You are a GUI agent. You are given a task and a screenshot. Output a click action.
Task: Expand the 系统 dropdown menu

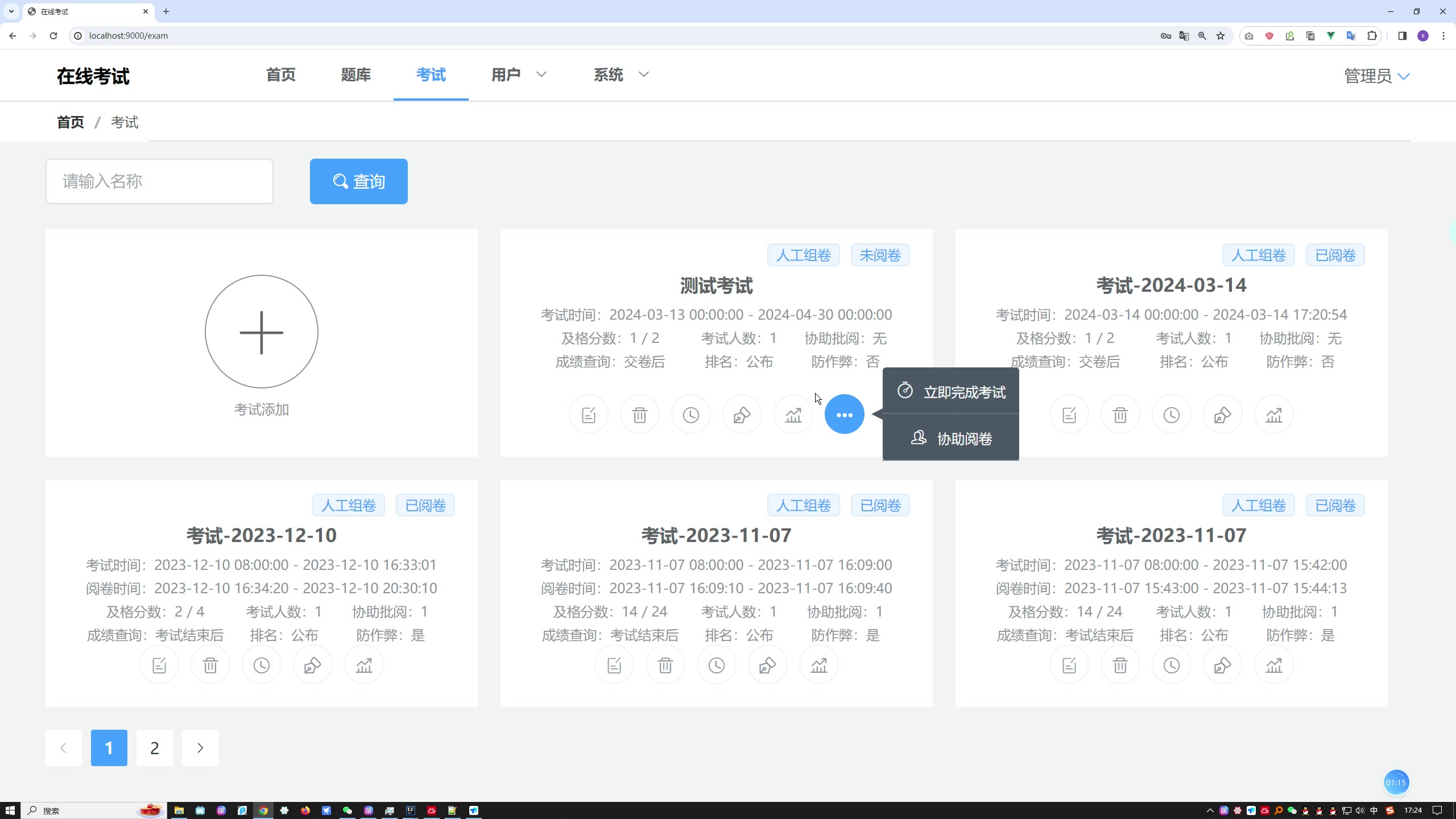click(621, 75)
